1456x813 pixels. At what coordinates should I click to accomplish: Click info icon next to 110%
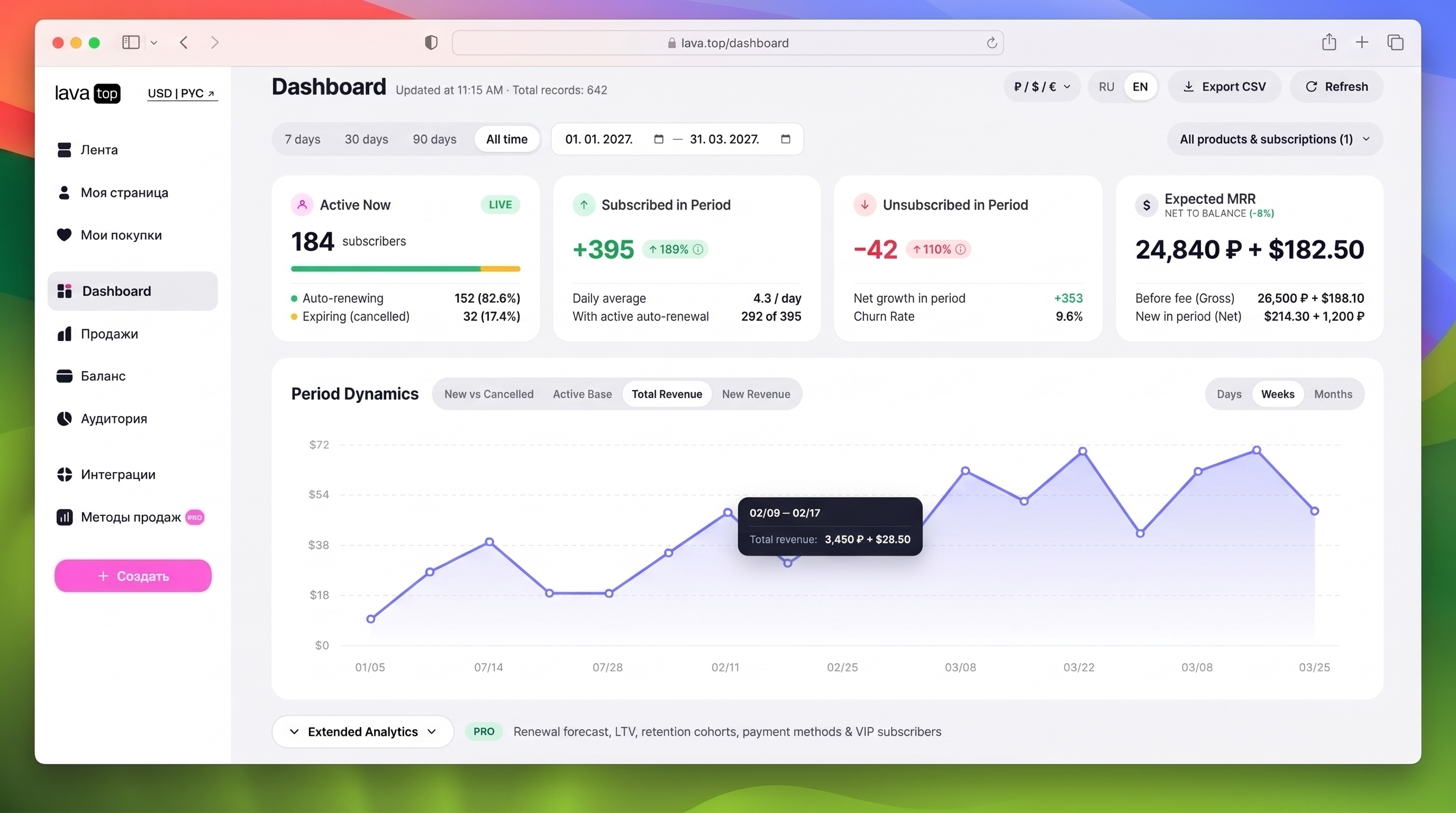960,249
